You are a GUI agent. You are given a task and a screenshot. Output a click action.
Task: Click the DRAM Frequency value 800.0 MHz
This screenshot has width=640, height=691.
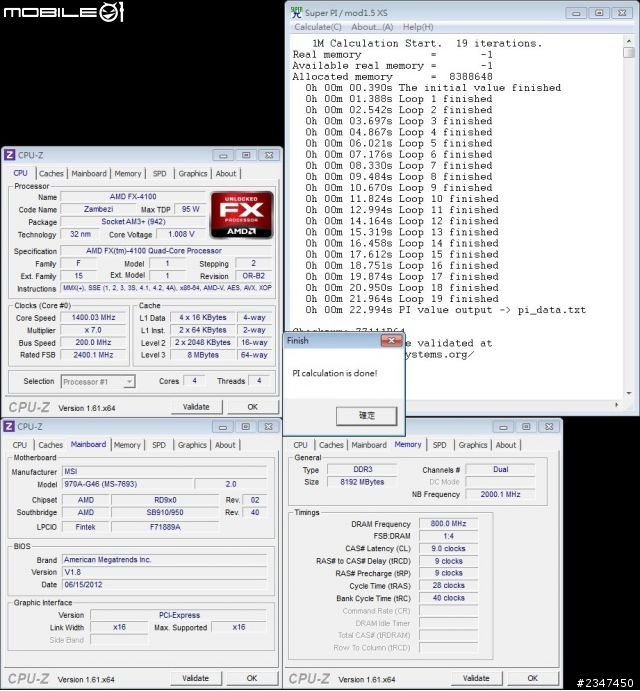point(448,524)
